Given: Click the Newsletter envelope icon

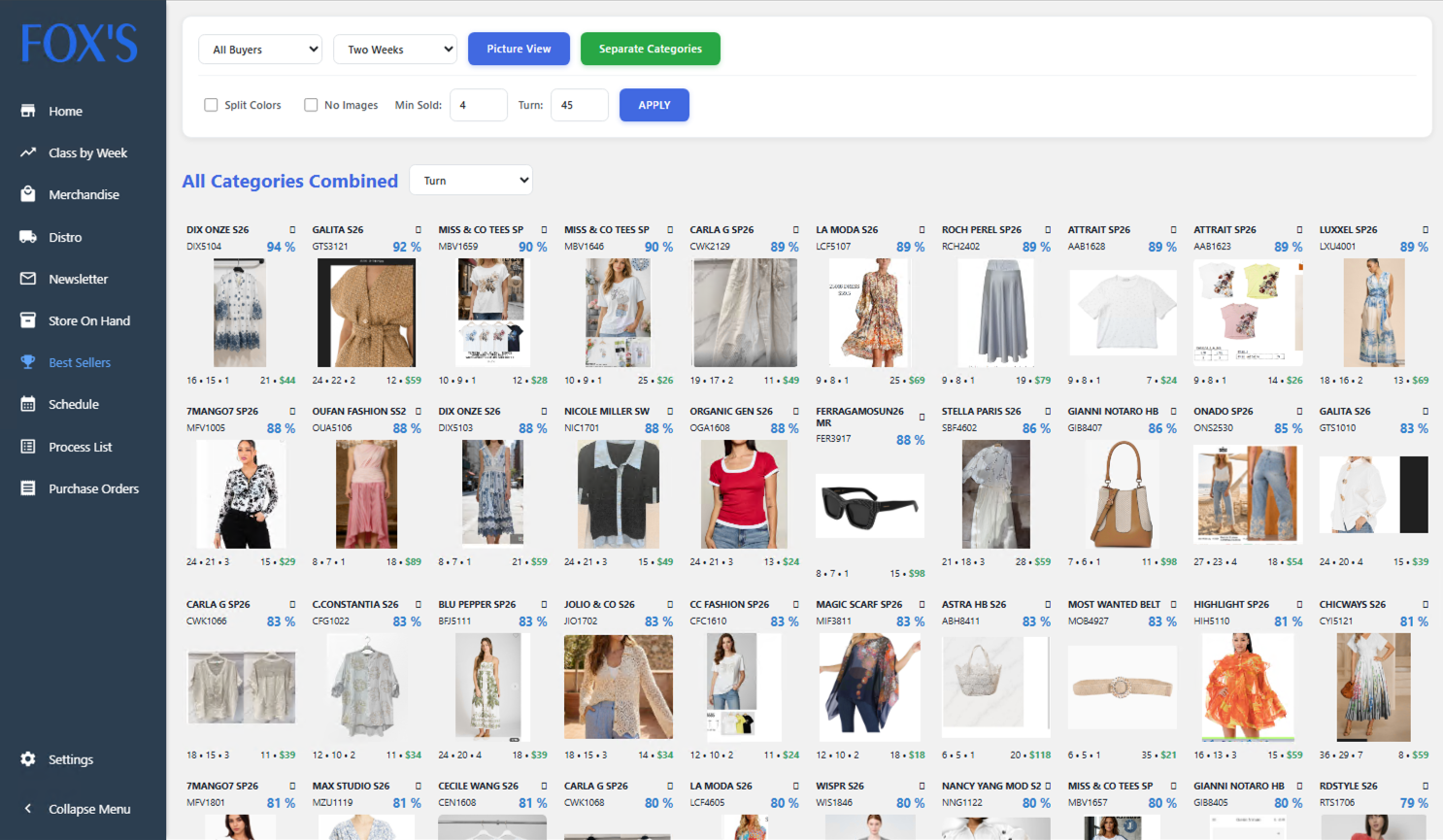Looking at the screenshot, I should click(28, 279).
